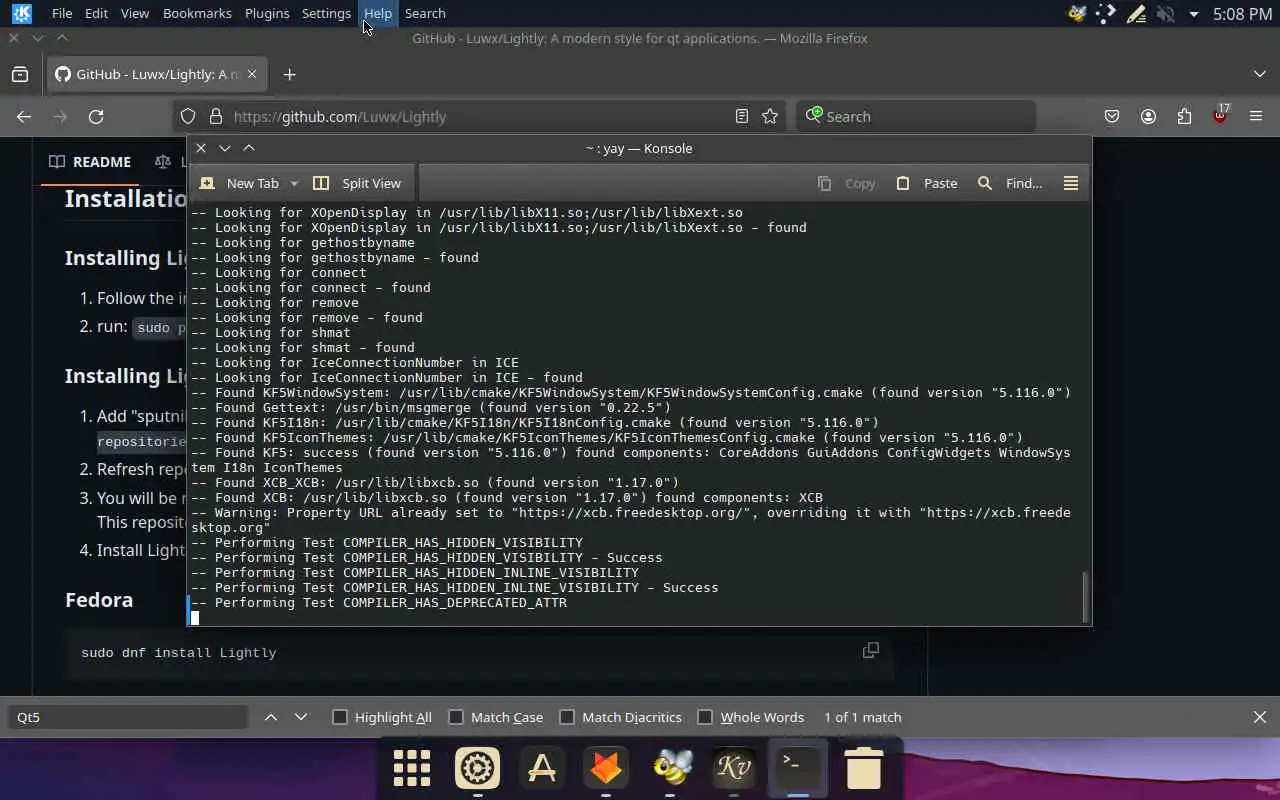This screenshot has height=800, width=1280.
Task: Open the Bookmarks menu
Action: pos(197,13)
